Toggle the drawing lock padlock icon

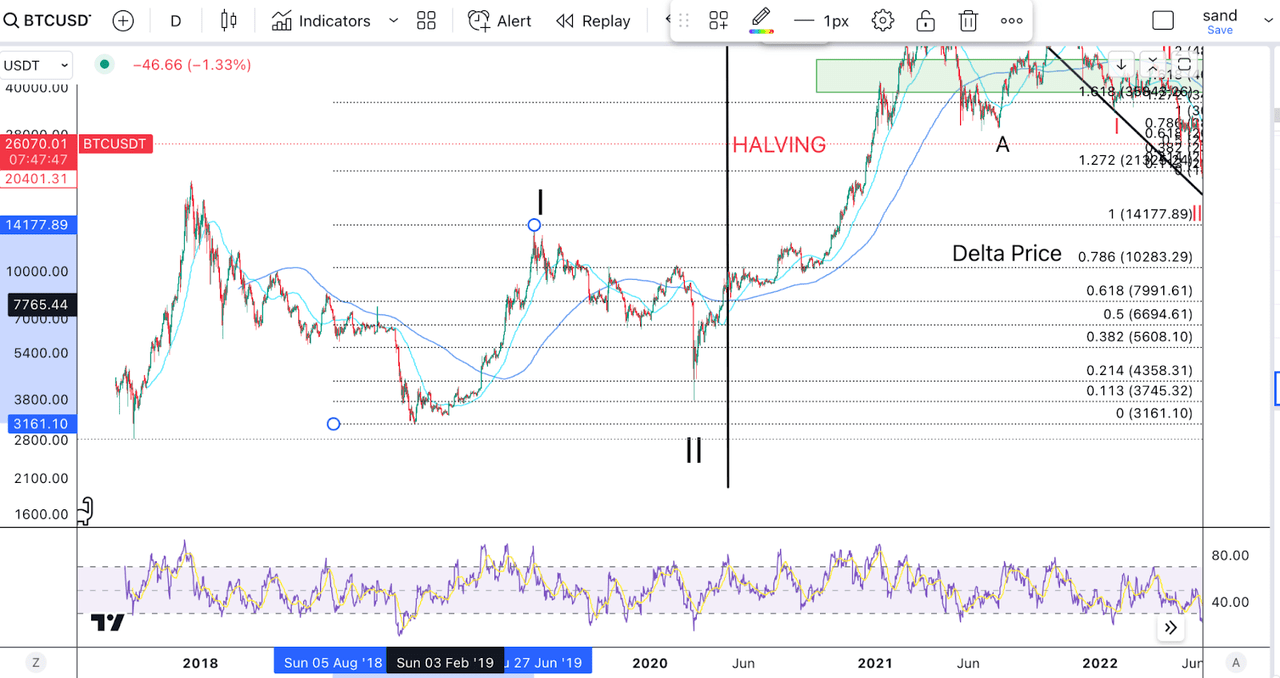pos(926,20)
